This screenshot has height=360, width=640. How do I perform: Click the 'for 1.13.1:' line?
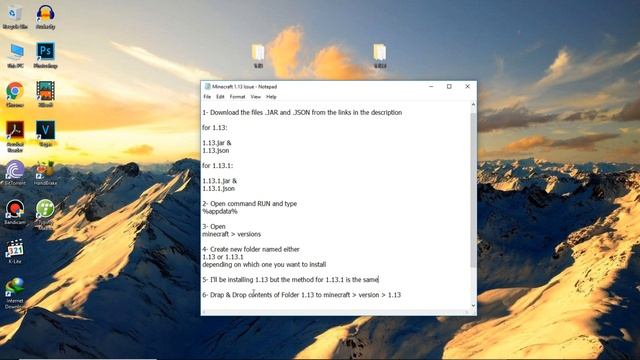coord(218,166)
